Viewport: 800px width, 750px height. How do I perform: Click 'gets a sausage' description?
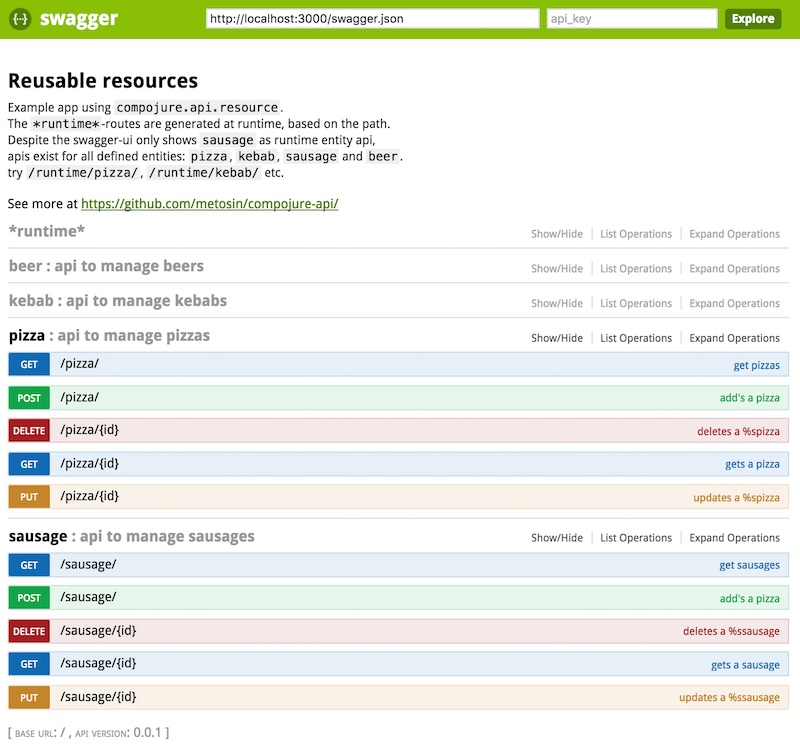click(745, 665)
